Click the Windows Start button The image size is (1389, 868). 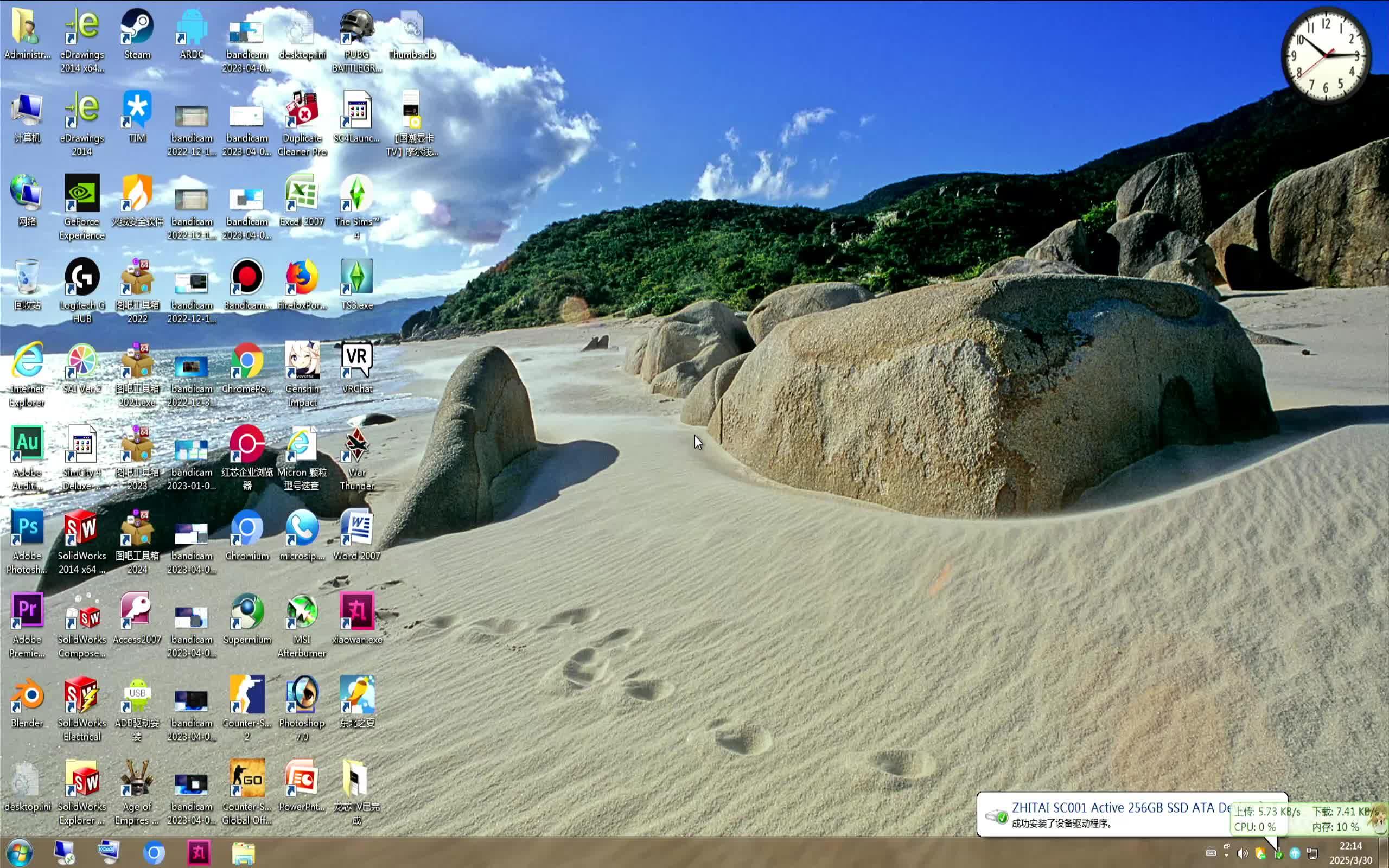tap(20, 853)
